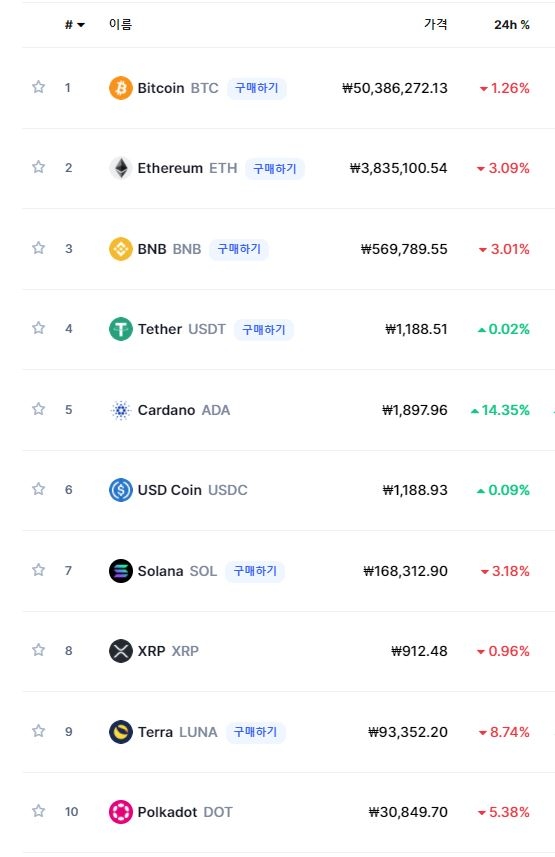Click the Solana black logo
The image size is (555, 857).
click(120, 571)
